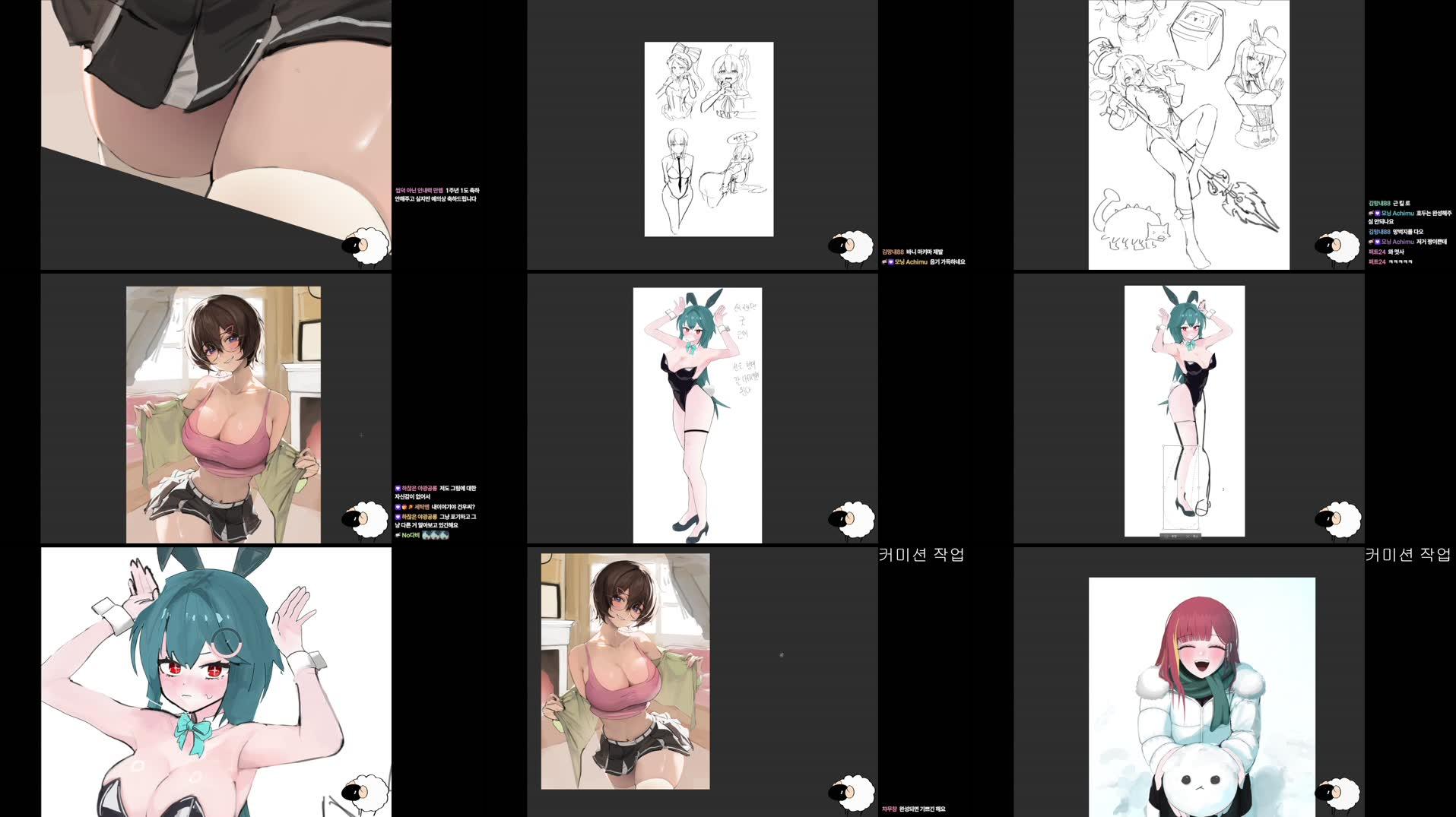
Task: Click the microphone badge before No다비
Action: pyautogui.click(x=398, y=535)
